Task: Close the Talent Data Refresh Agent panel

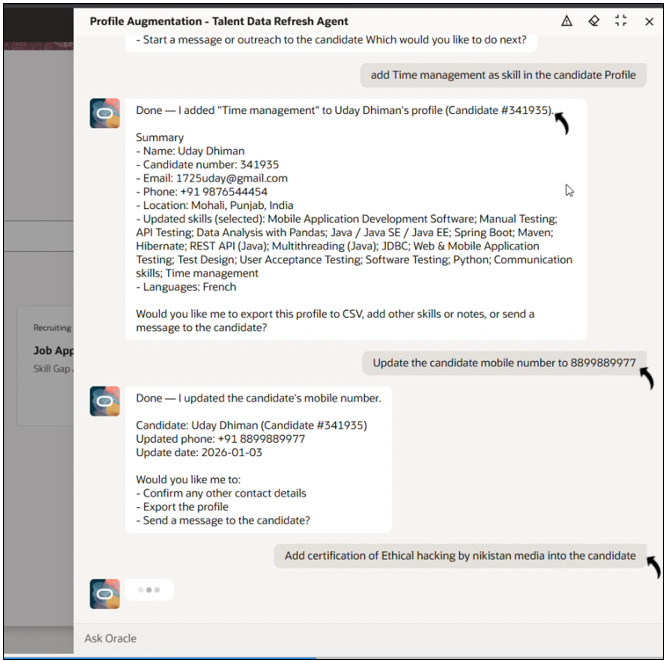Action: [649, 21]
